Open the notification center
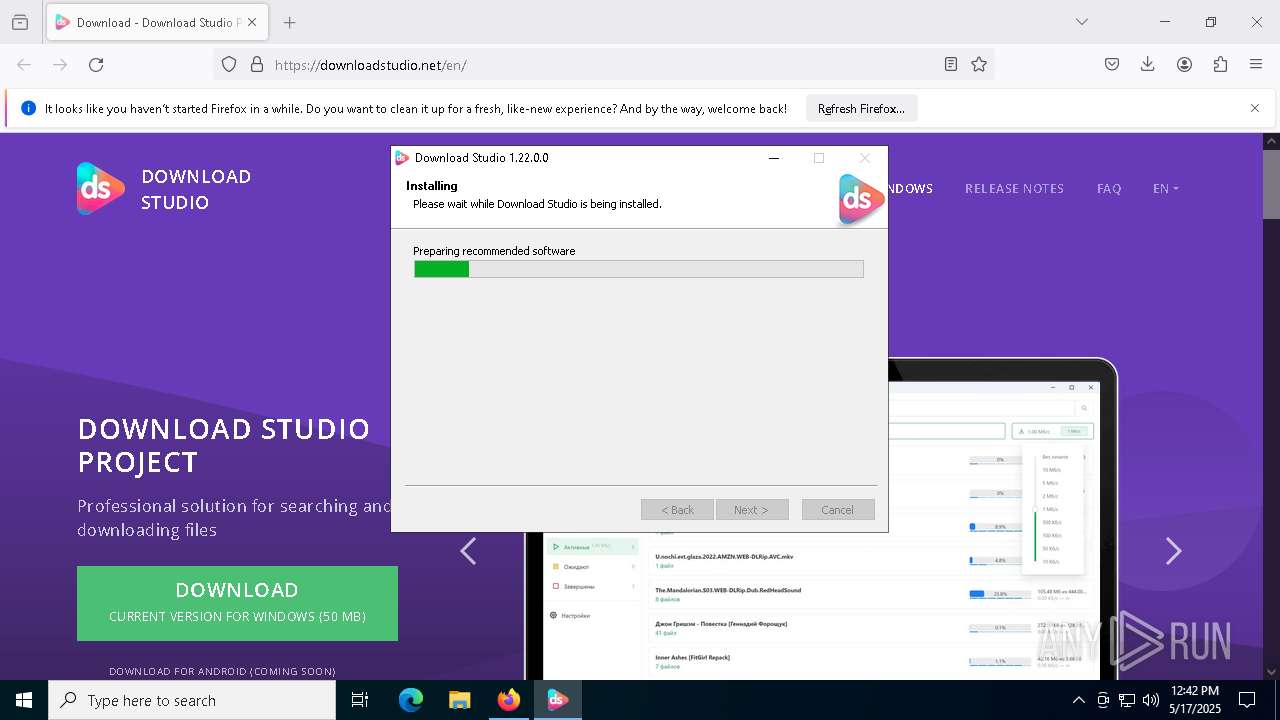This screenshot has height=720, width=1280. (1248, 700)
